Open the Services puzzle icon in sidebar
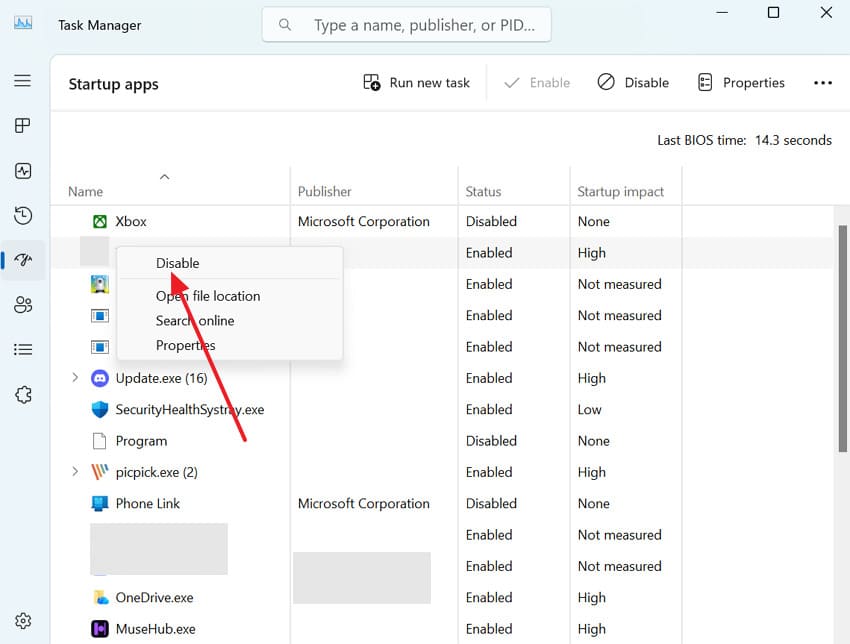850x644 pixels. pos(23,395)
